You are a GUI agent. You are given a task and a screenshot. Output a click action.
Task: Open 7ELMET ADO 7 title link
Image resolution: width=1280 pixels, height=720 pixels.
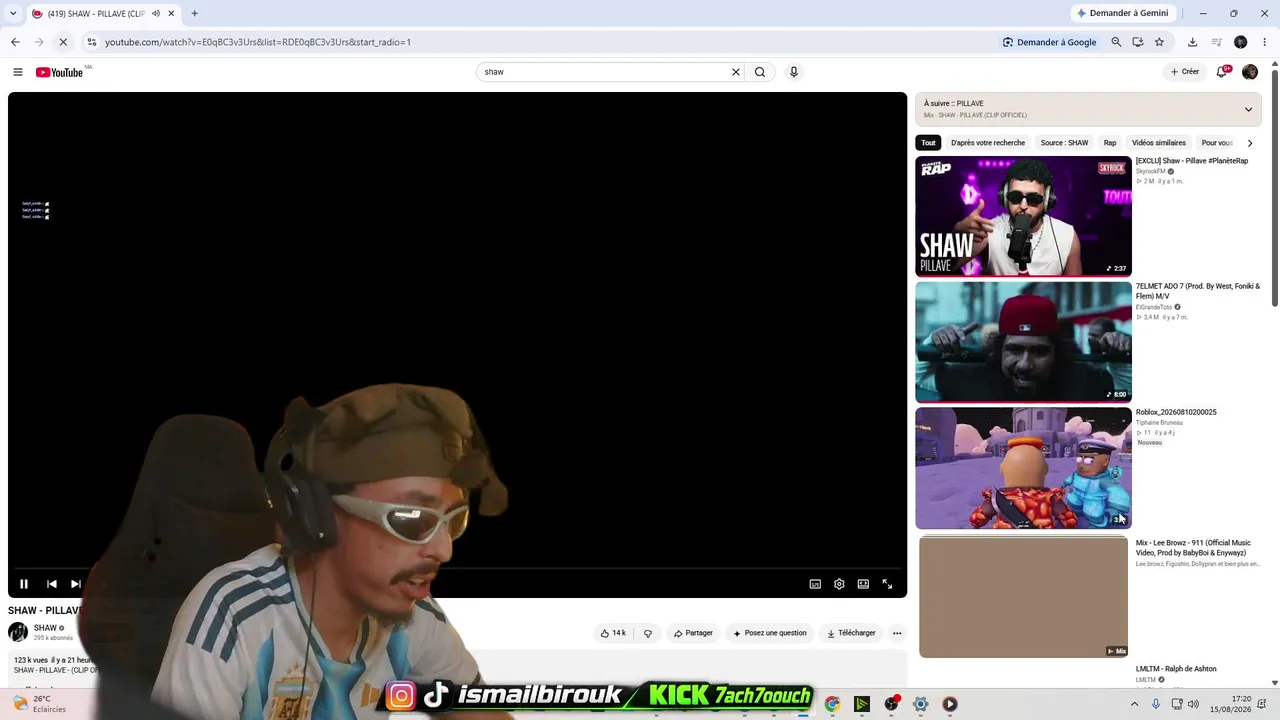(1198, 291)
